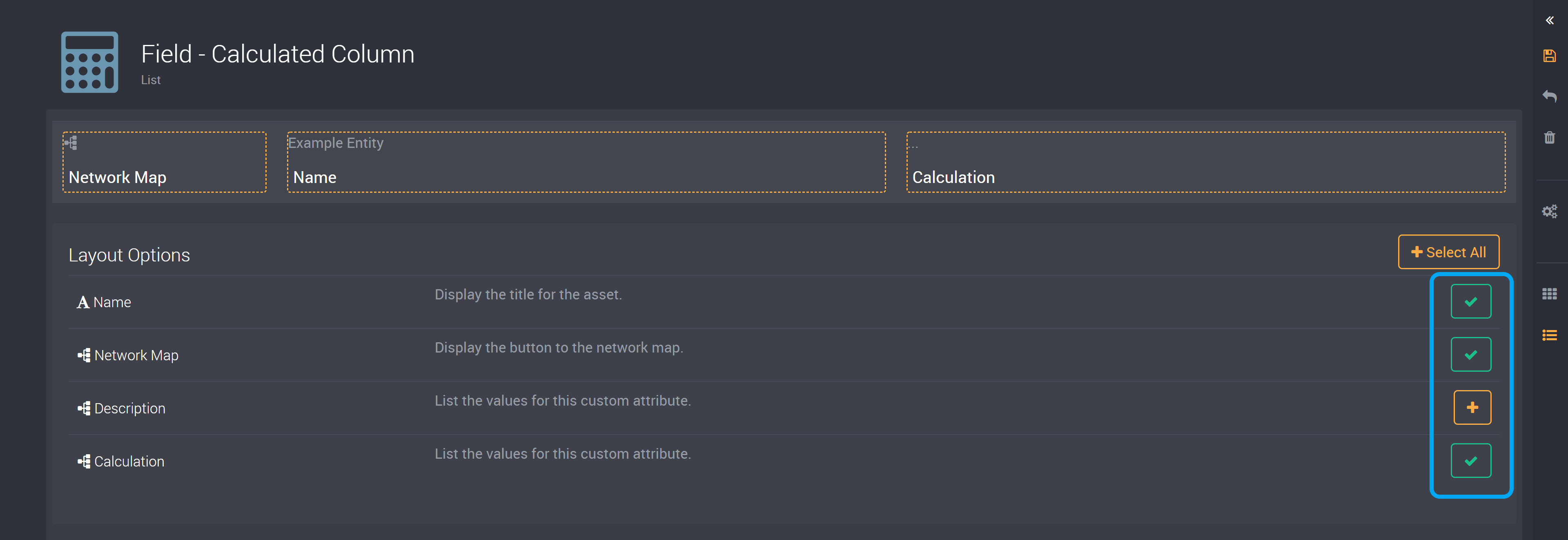The height and width of the screenshot is (540, 1568).
Task: Click the network map icon in preview column
Action: [x=71, y=143]
